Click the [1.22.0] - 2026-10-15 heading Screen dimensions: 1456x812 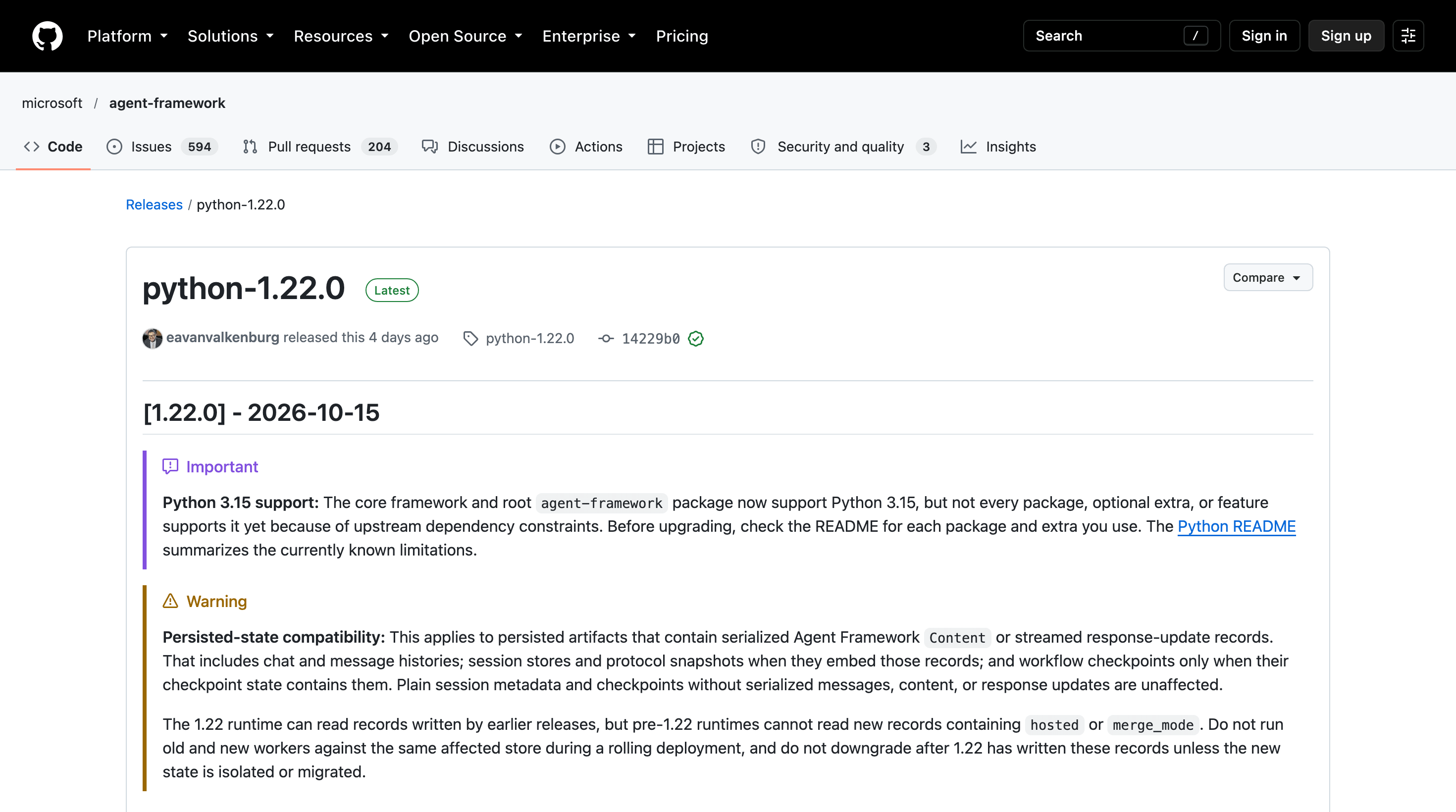pyautogui.click(x=261, y=412)
